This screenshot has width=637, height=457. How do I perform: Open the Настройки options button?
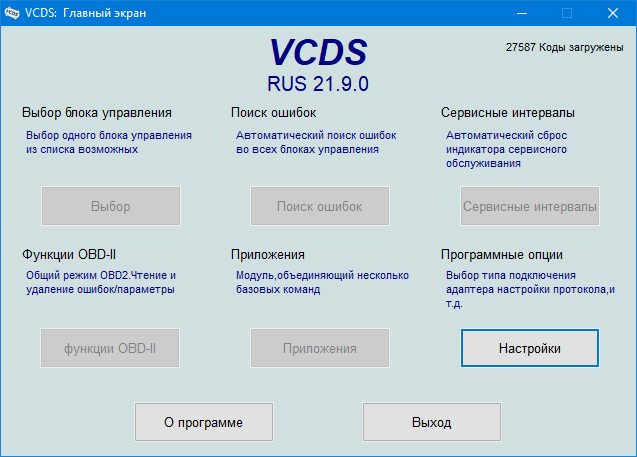pyautogui.click(x=530, y=348)
